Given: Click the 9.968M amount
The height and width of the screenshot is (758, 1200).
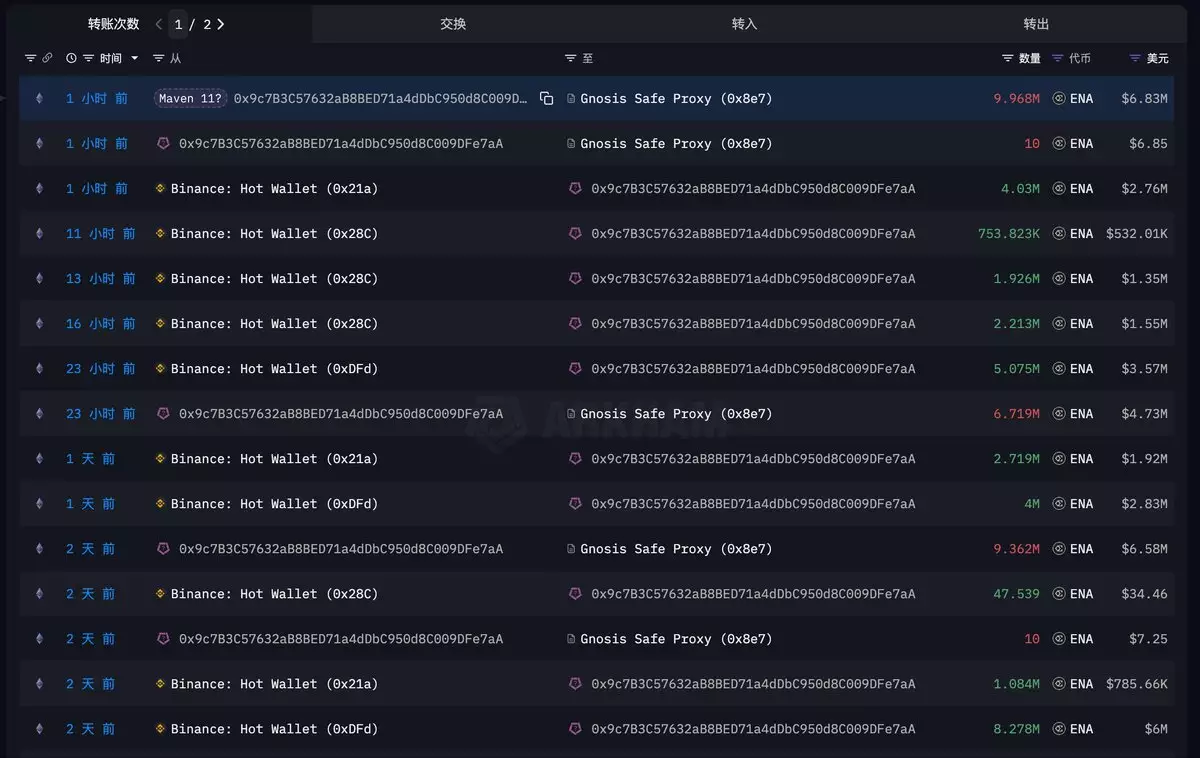Looking at the screenshot, I should 1016,98.
